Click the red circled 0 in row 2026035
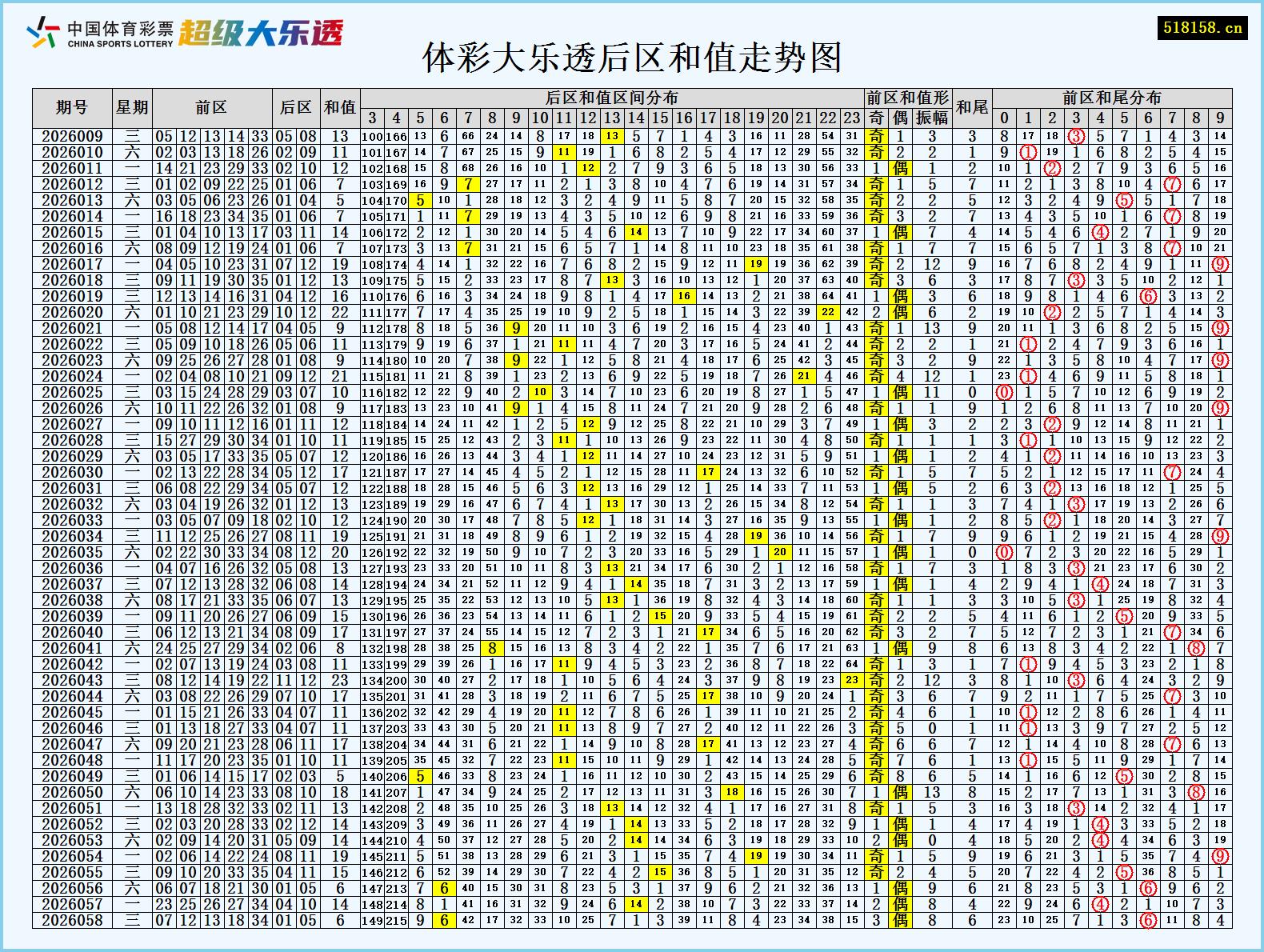 [1004, 552]
